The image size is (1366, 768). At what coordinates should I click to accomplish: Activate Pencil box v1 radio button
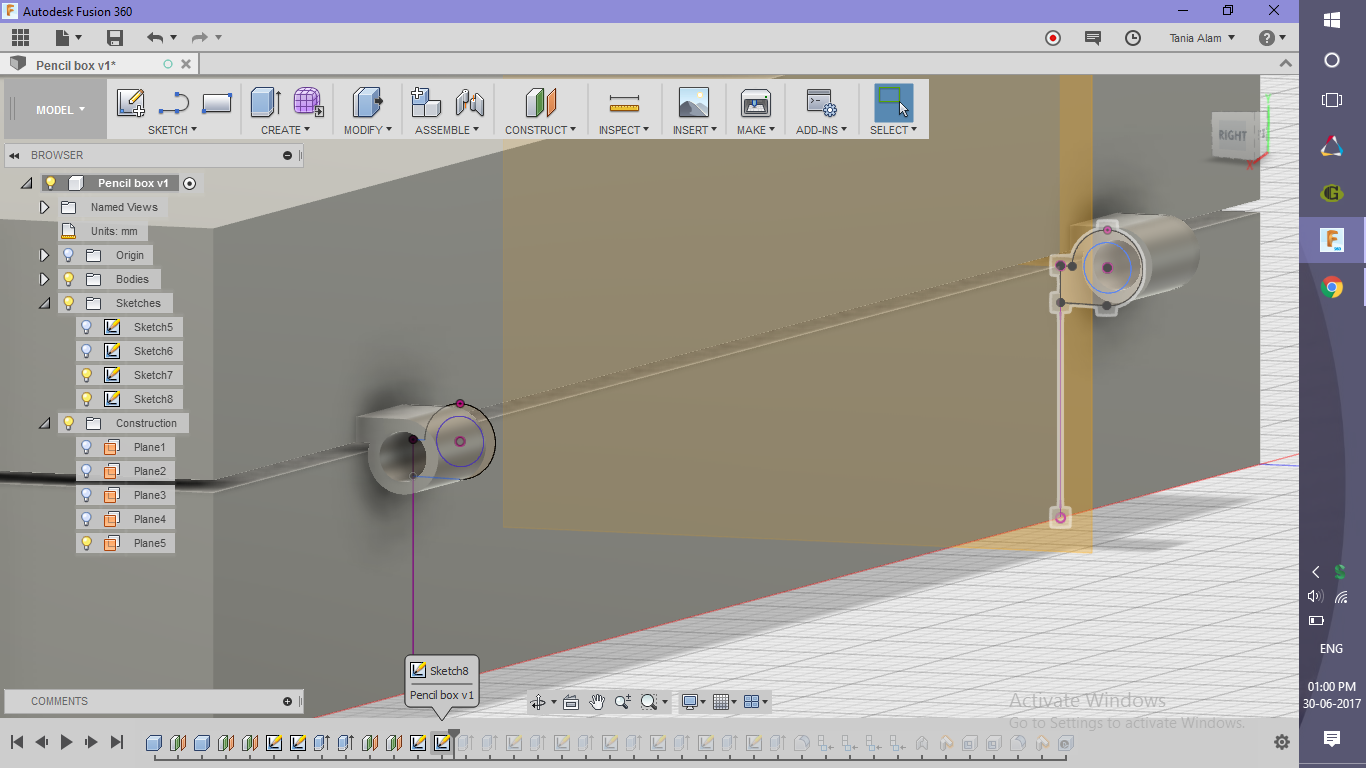click(x=189, y=183)
